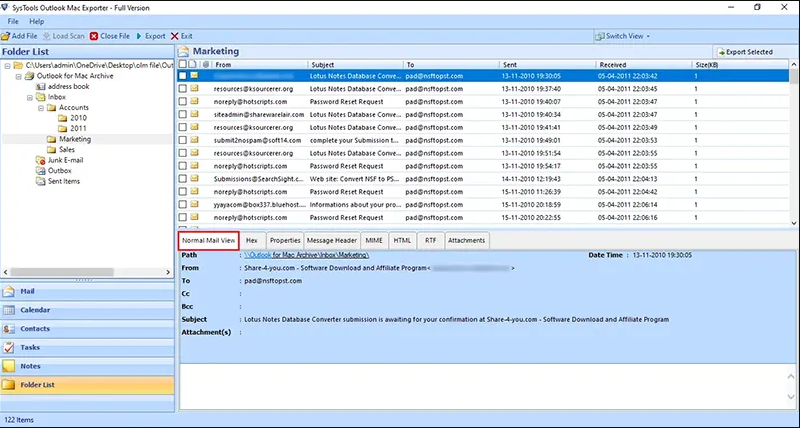Open the Contacts pane icon
The image size is (800, 428).
[10, 328]
